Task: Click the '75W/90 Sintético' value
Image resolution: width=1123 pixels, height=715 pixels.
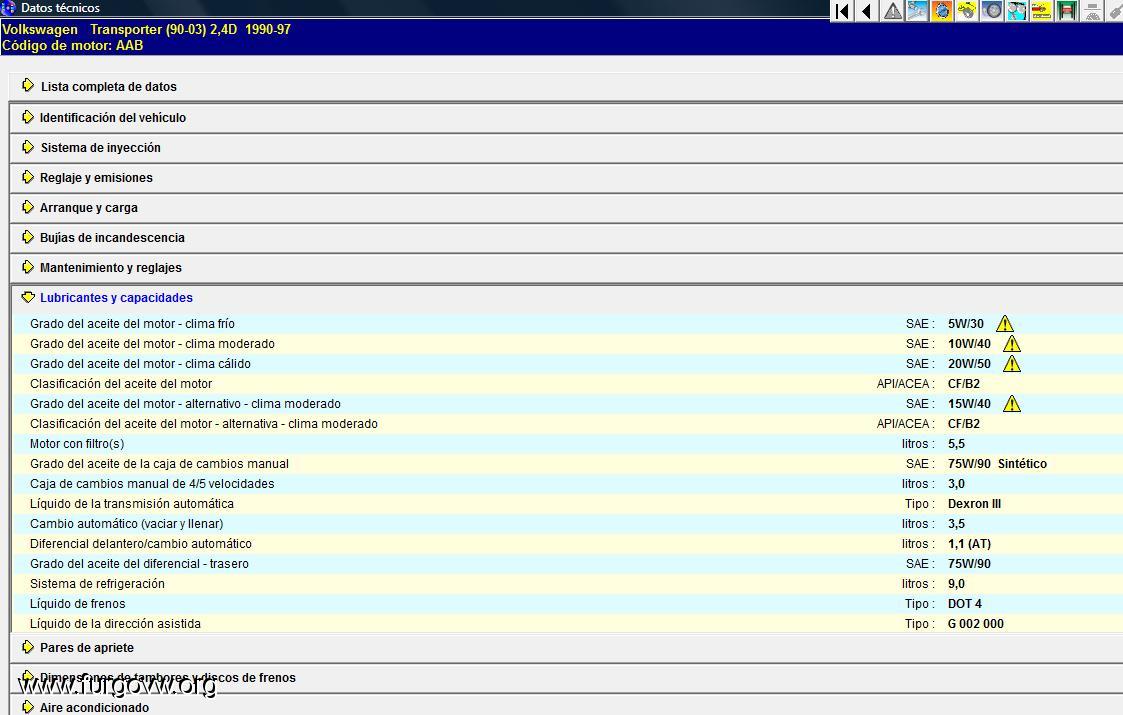Action: (997, 464)
